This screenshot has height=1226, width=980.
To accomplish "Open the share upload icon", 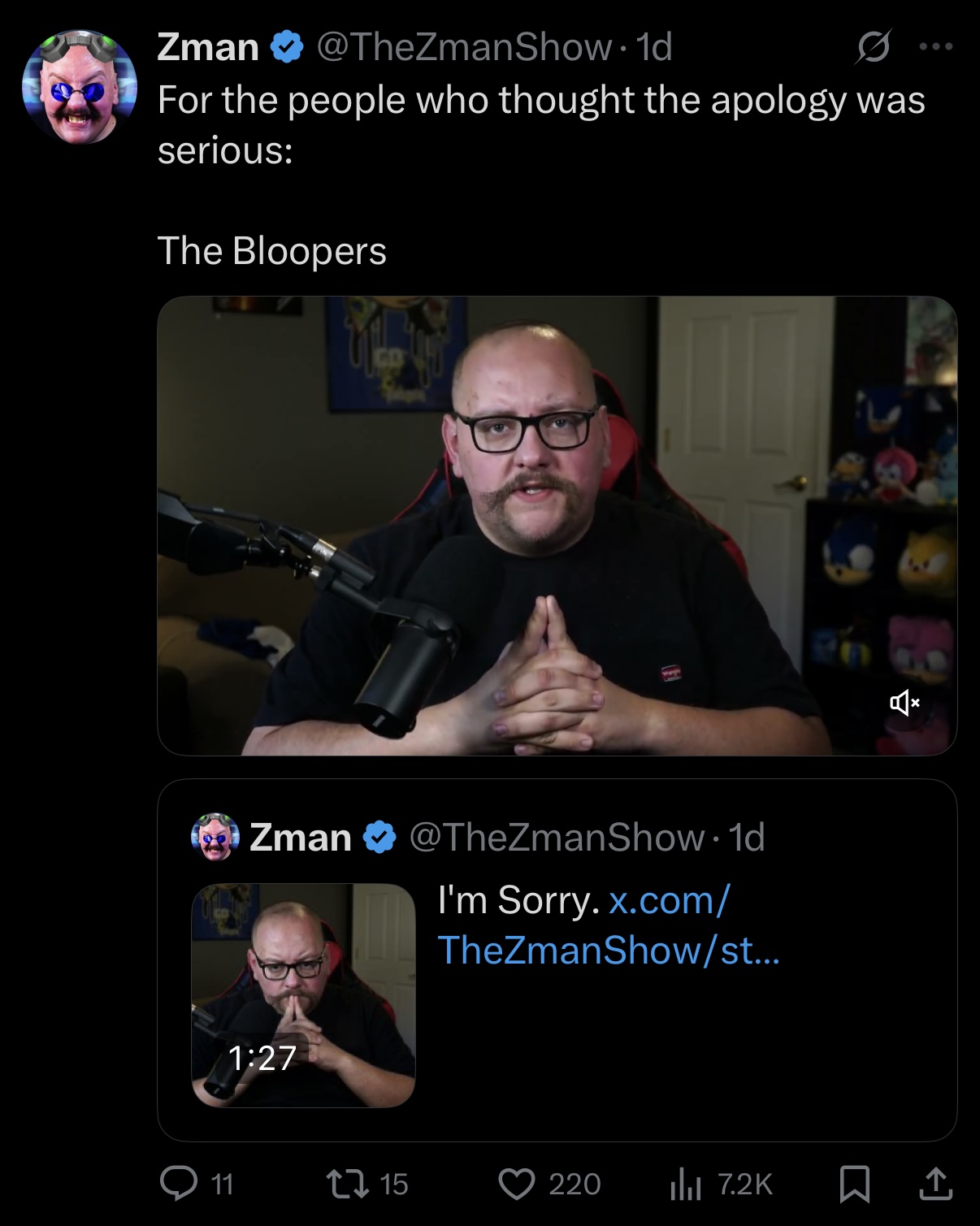I will tap(935, 1184).
